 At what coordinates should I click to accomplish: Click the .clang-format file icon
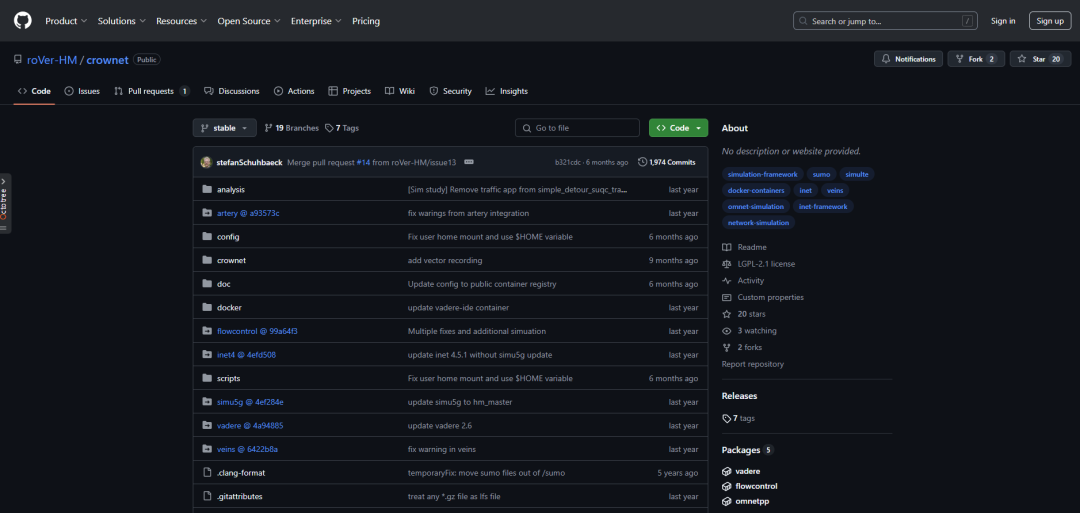207,472
